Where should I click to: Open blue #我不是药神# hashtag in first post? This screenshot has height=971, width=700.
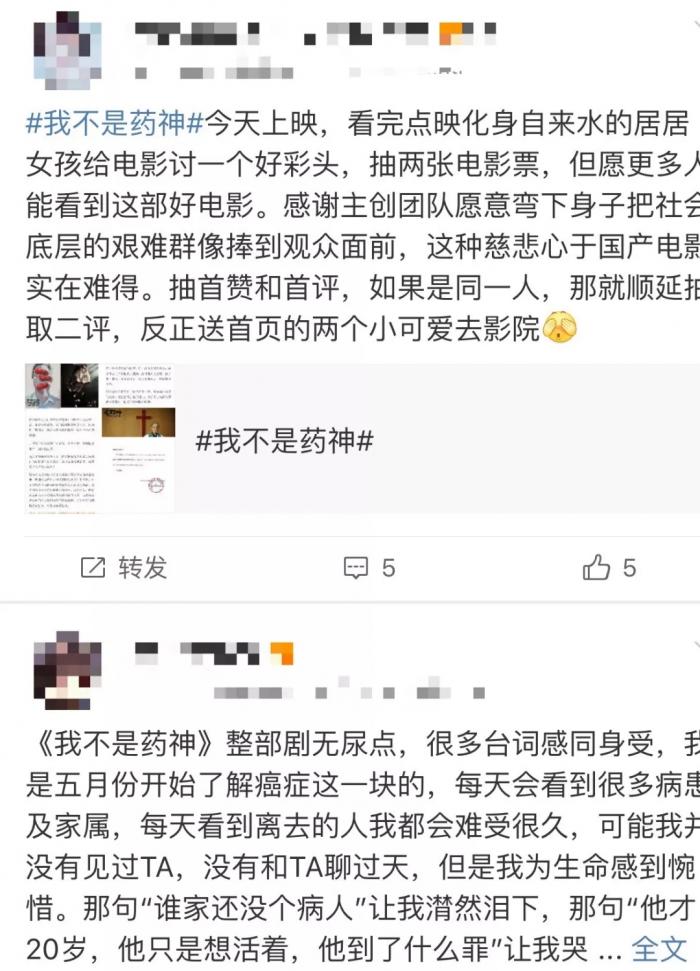pyautogui.click(x=115, y=123)
